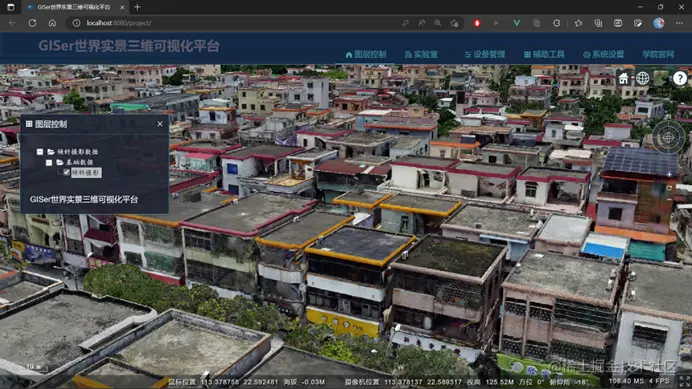Click the mouse longitude value 113.378756
This screenshot has width=692, height=389.
point(219,382)
